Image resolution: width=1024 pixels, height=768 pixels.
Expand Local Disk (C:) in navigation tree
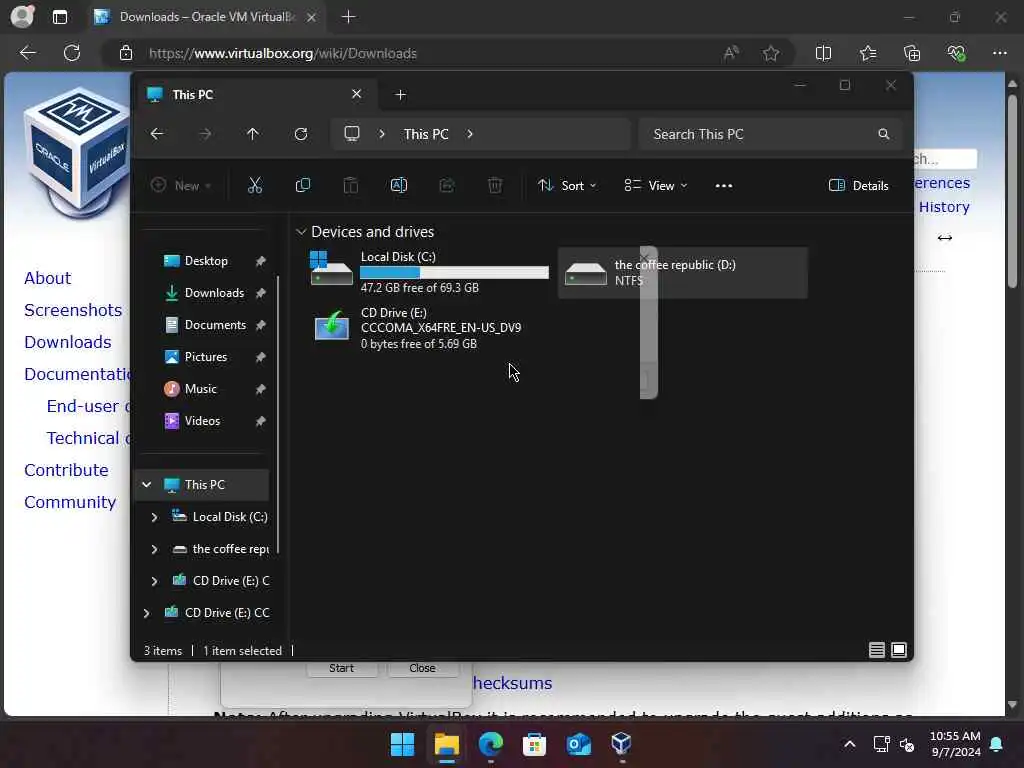[154, 517]
